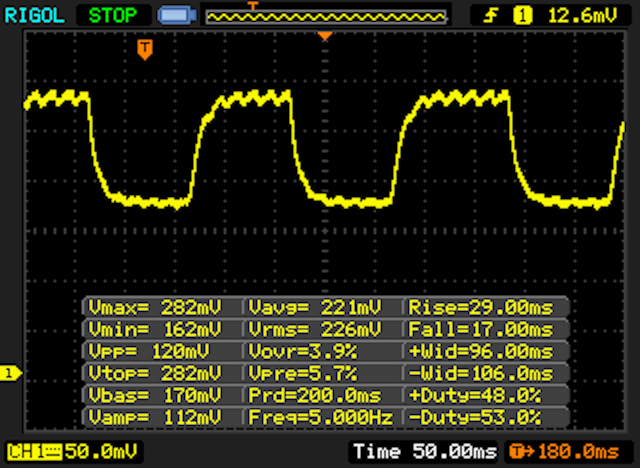The image size is (640, 468).
Task: Click the Freq=5.000Hz measurement
Action: (x=320, y=417)
